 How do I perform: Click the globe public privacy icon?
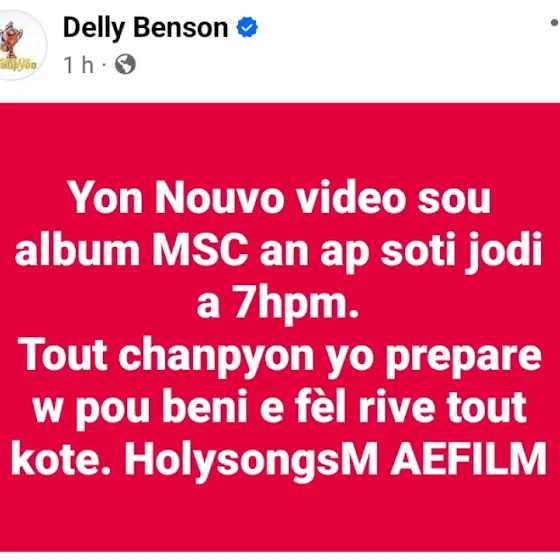125,64
